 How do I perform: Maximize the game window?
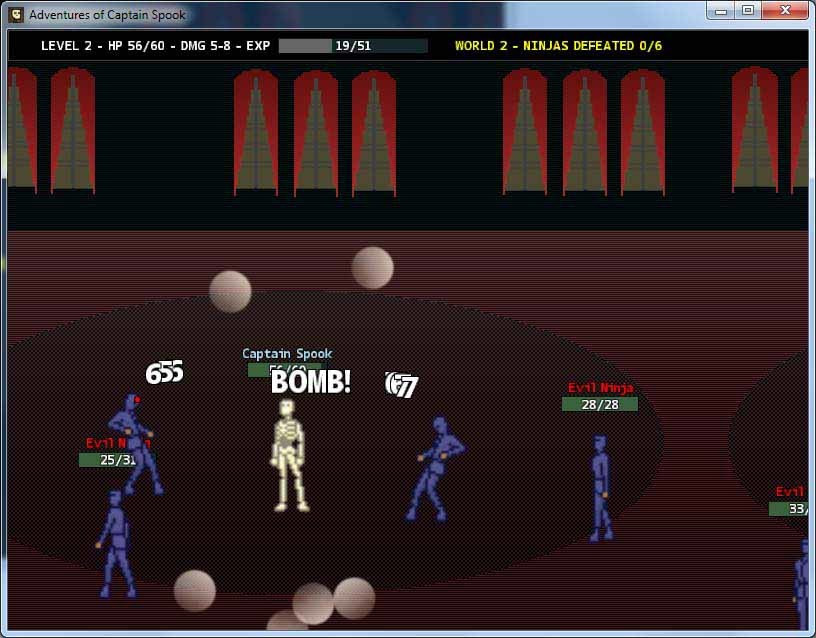[748, 10]
